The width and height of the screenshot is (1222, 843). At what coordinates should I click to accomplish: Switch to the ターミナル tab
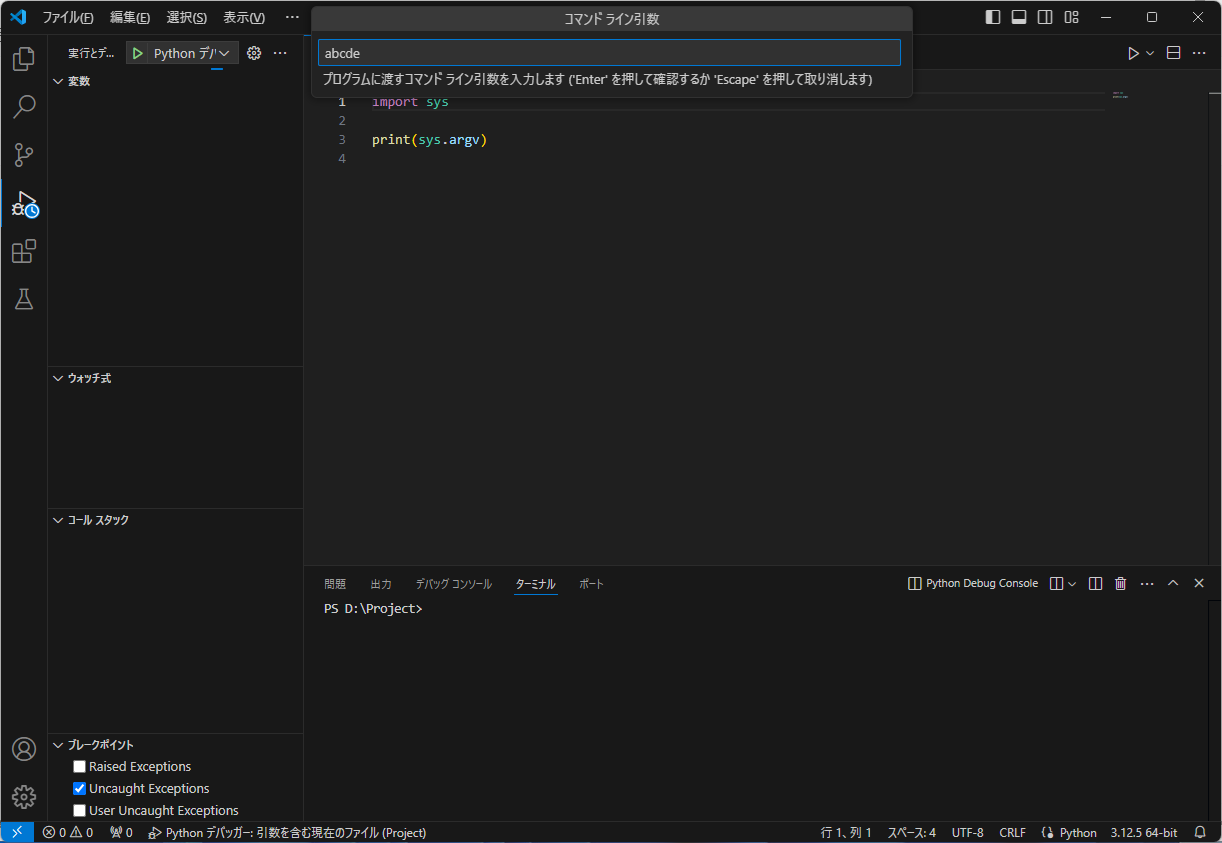pyautogui.click(x=536, y=584)
